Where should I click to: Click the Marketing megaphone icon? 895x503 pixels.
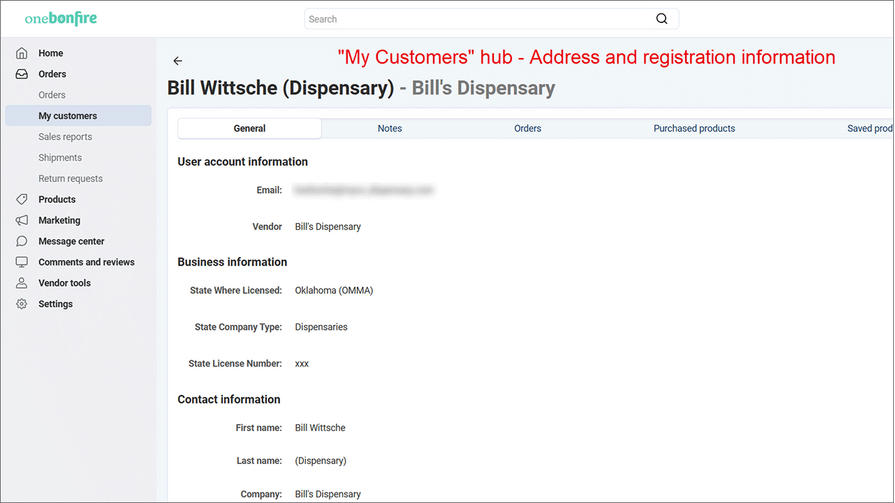click(x=22, y=220)
